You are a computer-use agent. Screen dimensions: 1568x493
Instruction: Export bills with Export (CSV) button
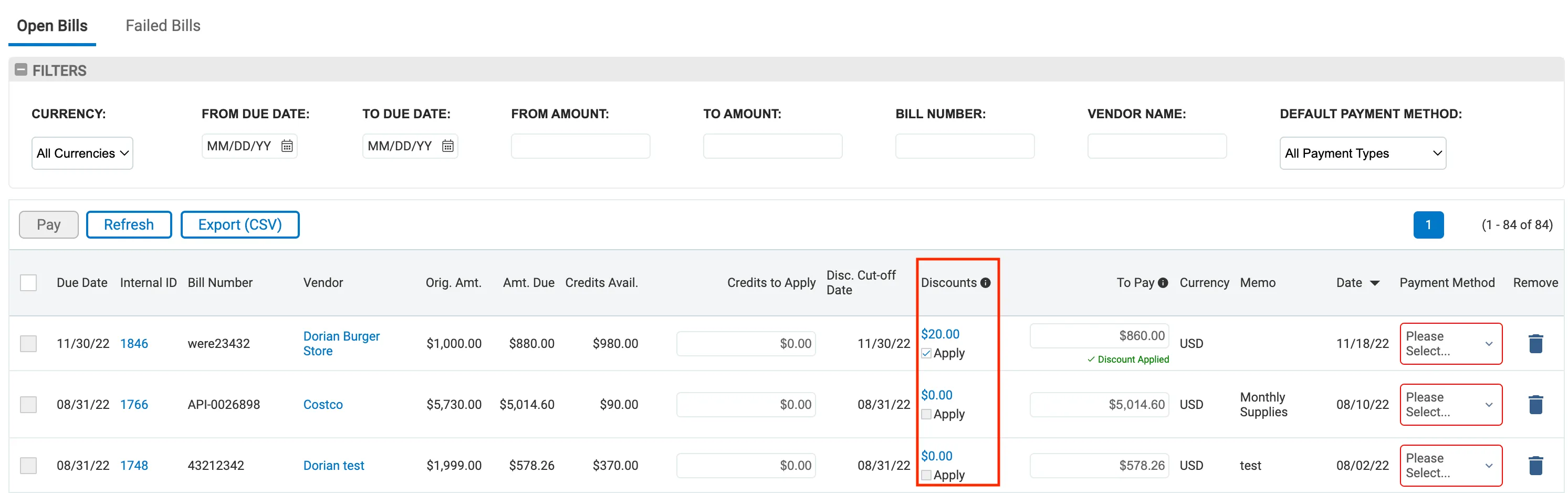pyautogui.click(x=240, y=225)
